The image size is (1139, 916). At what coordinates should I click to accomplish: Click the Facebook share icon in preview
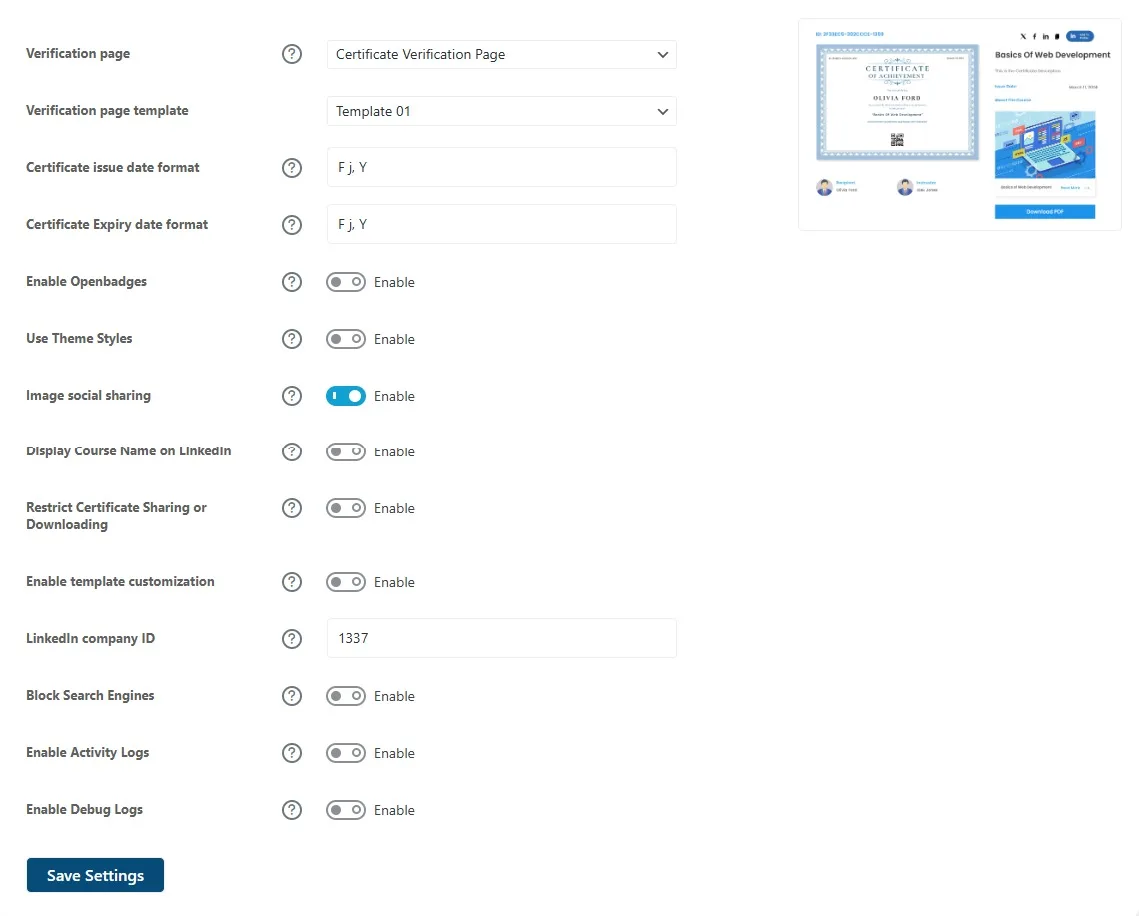coord(1034,36)
